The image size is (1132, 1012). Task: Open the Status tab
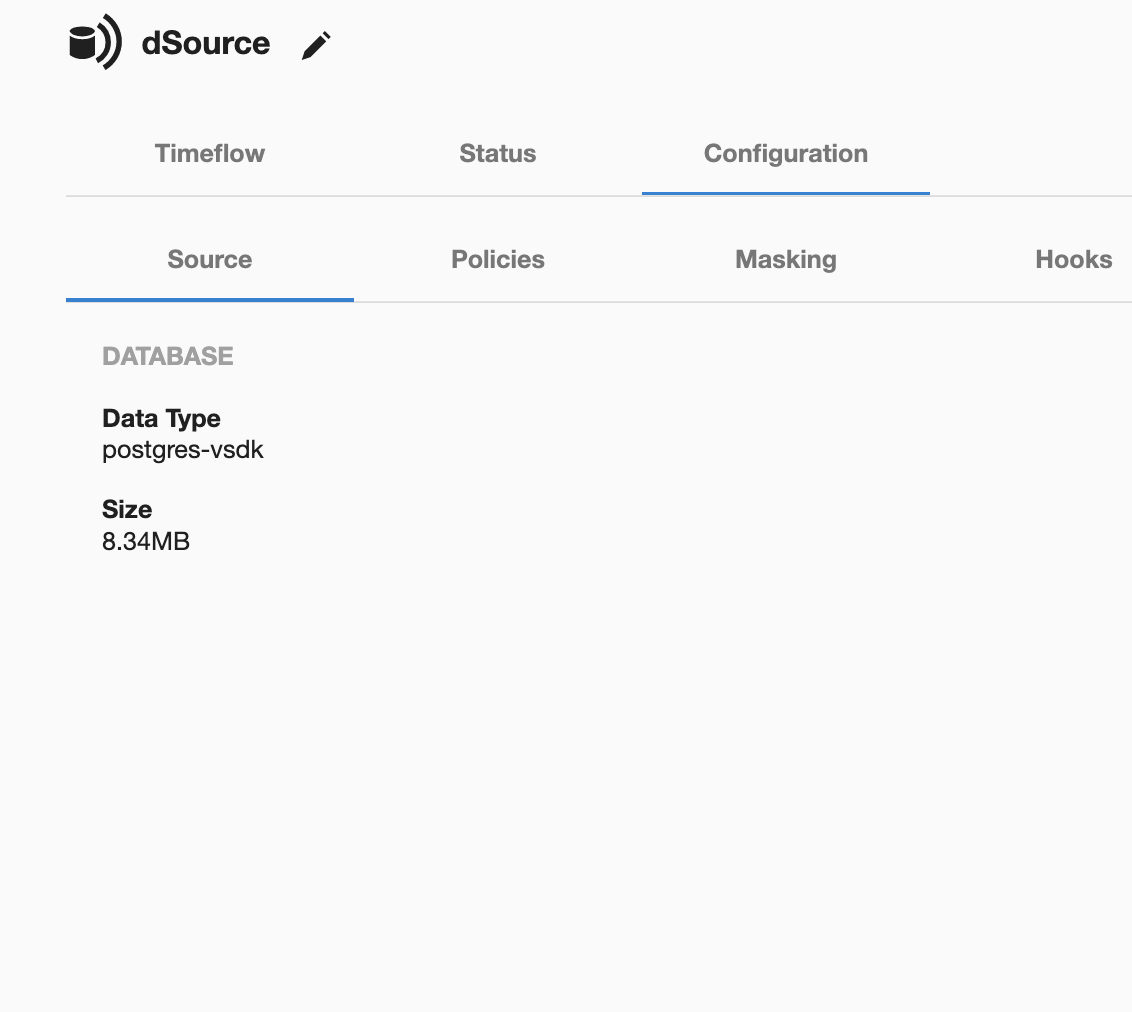pyautogui.click(x=497, y=154)
